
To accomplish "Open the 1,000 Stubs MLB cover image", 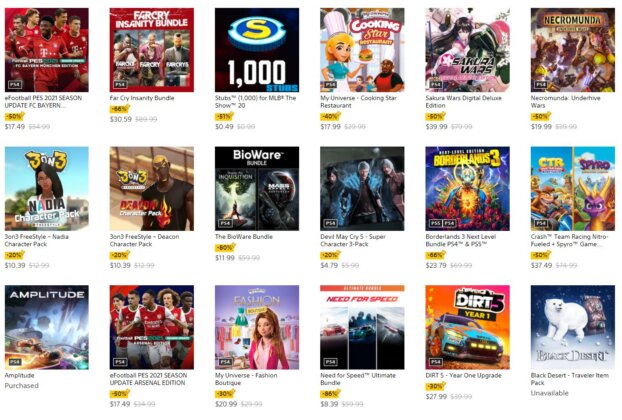I will click(x=257, y=50).
